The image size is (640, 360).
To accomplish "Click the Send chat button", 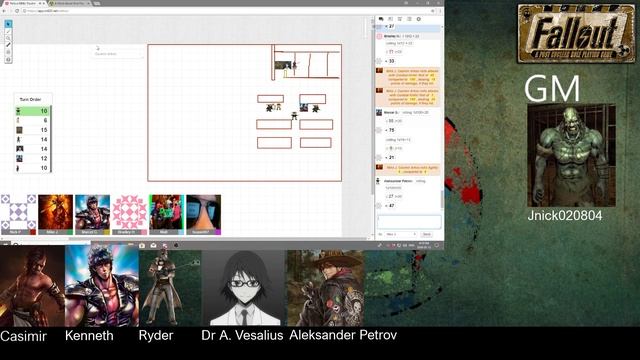I will 427,234.
